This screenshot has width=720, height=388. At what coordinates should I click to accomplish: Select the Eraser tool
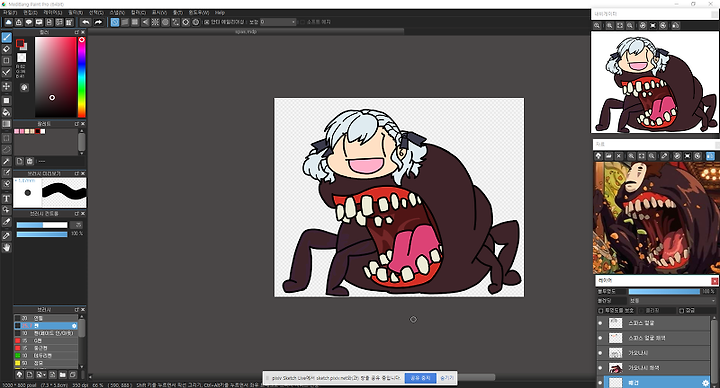pos(6,49)
